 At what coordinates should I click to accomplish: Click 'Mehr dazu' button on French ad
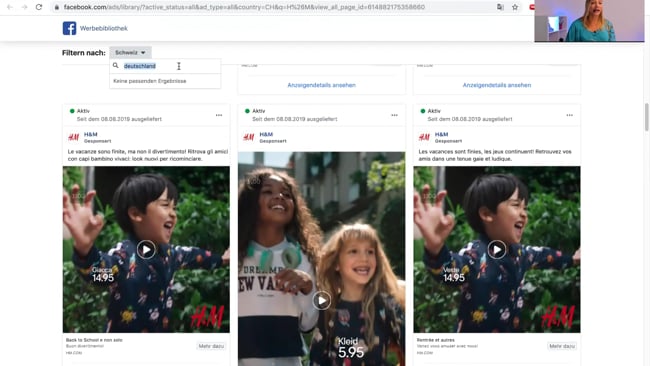click(562, 346)
